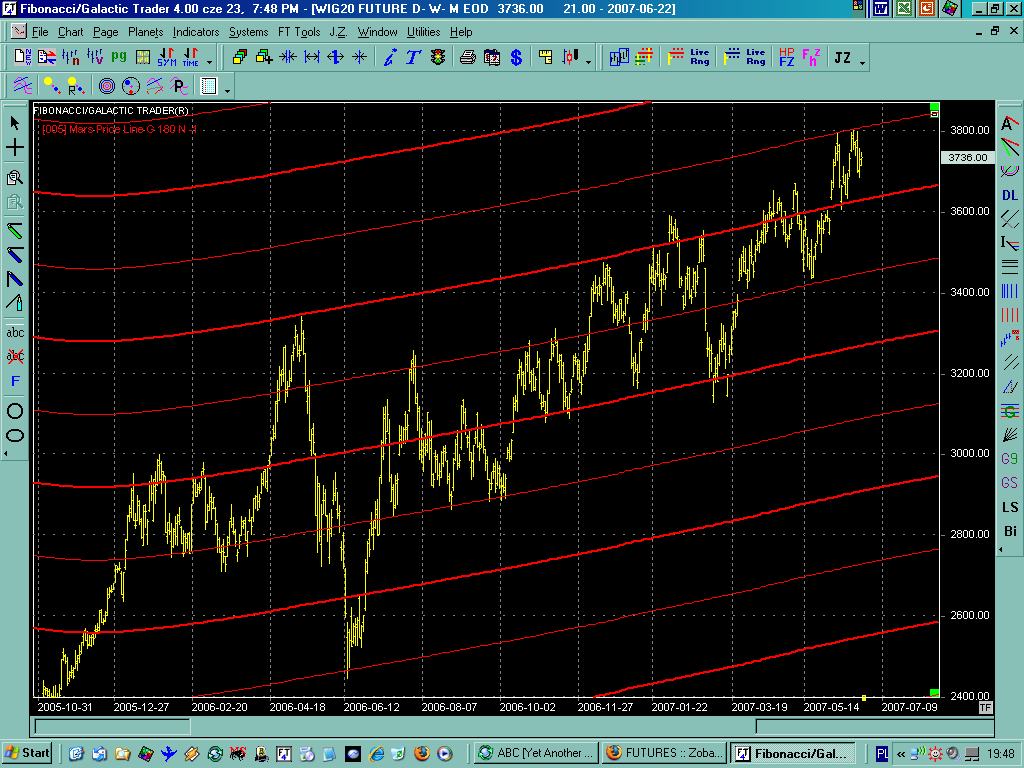Click the traffic light icon in toolbar
The image size is (1024, 768).
coord(438,57)
